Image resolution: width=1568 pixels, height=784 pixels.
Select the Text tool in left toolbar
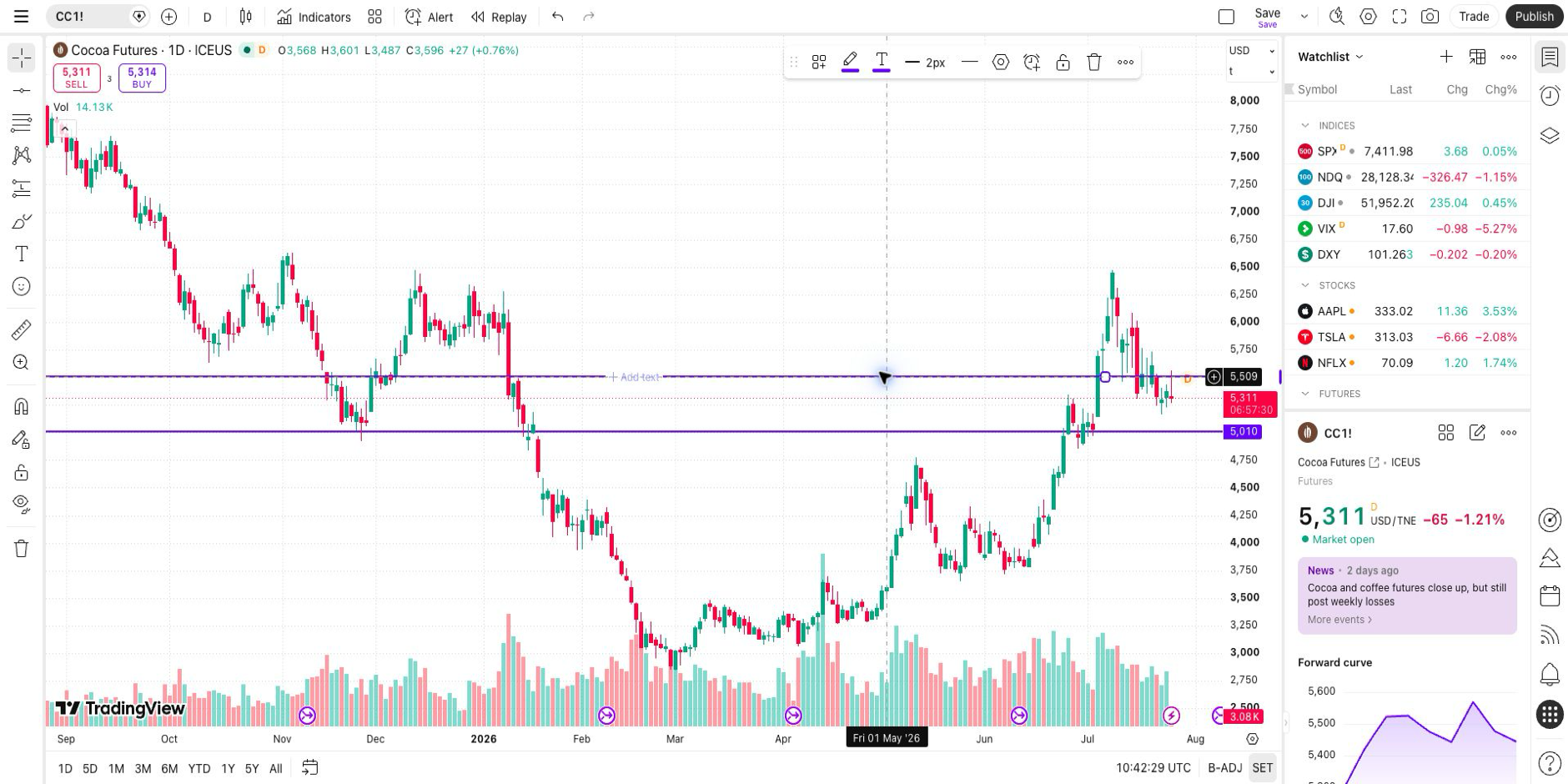tap(22, 254)
